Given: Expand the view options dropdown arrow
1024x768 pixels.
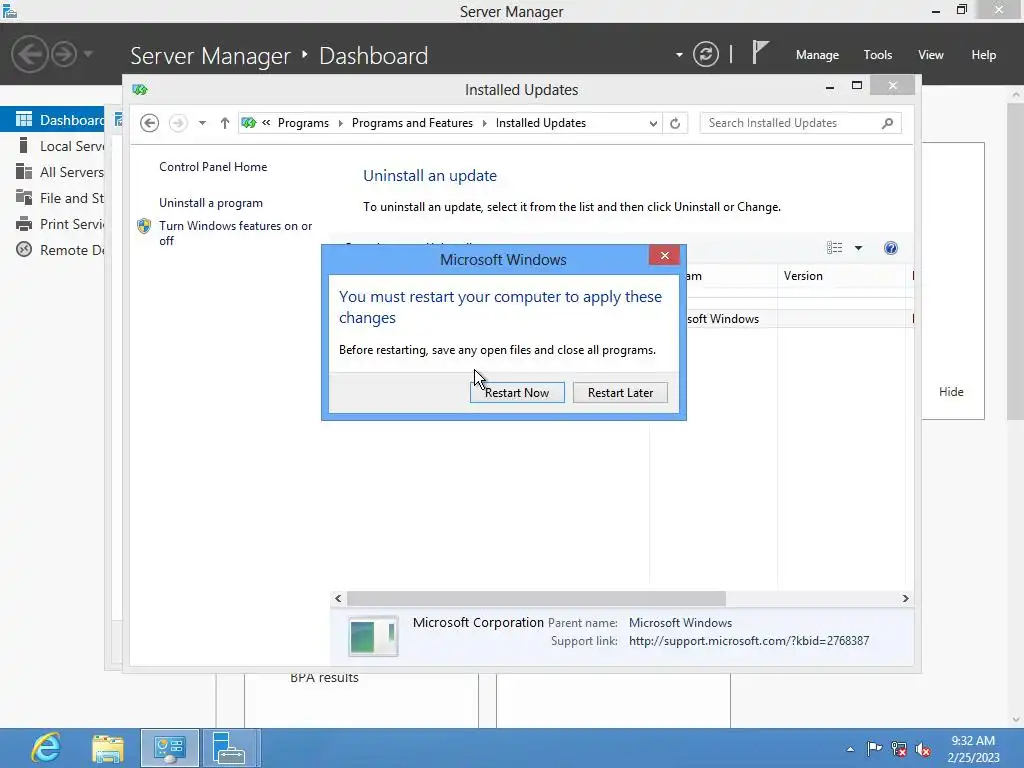Looking at the screenshot, I should pos(858,248).
